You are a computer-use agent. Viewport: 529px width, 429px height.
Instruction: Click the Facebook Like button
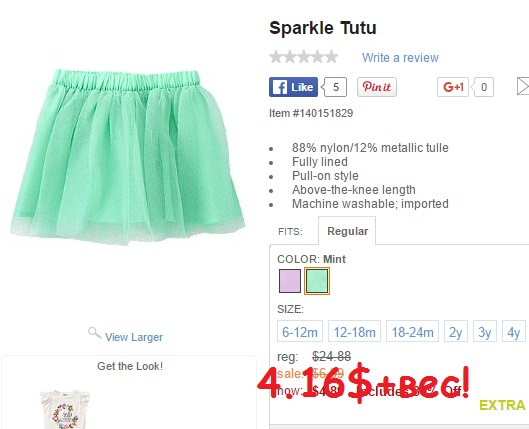293,87
